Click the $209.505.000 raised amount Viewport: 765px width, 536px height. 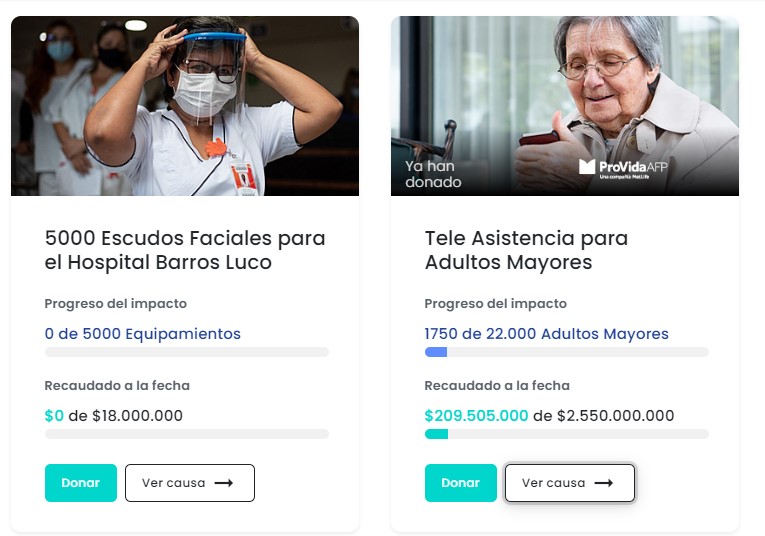(x=476, y=416)
